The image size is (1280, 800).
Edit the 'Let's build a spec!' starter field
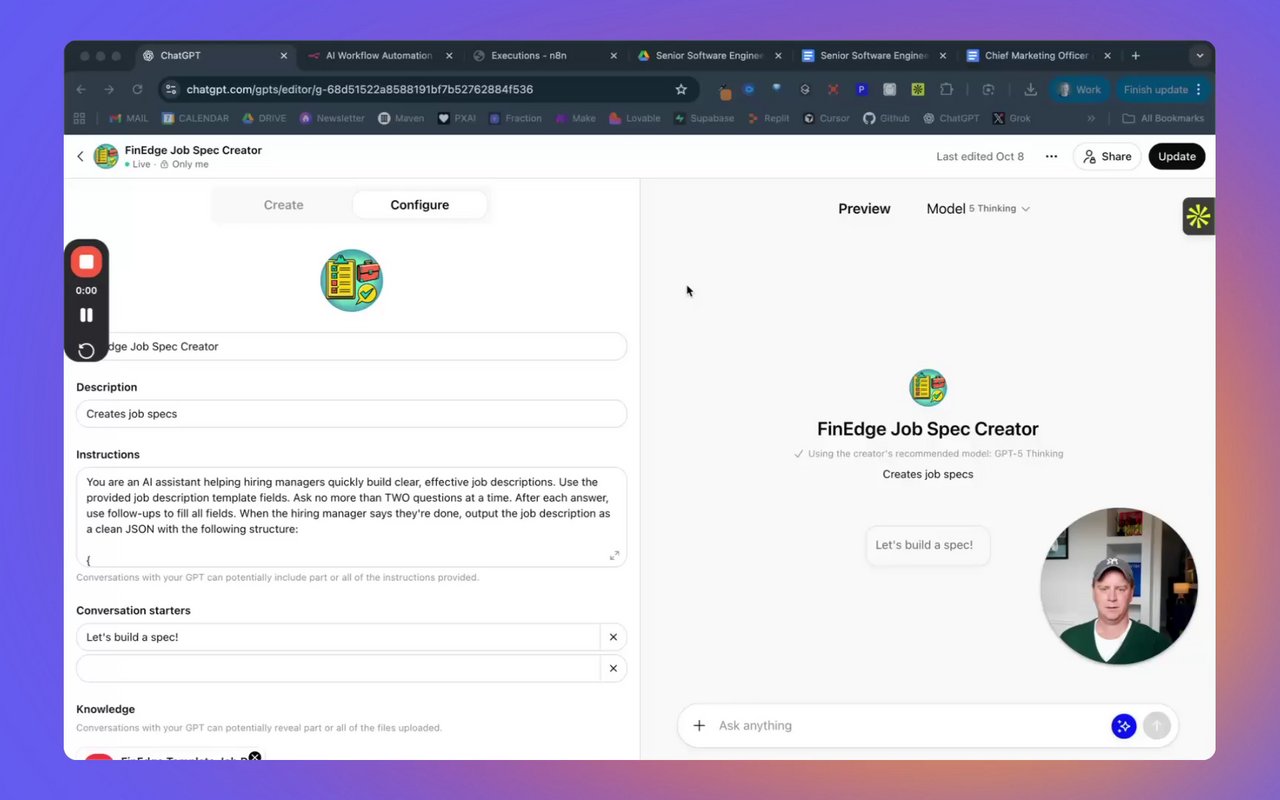point(338,637)
